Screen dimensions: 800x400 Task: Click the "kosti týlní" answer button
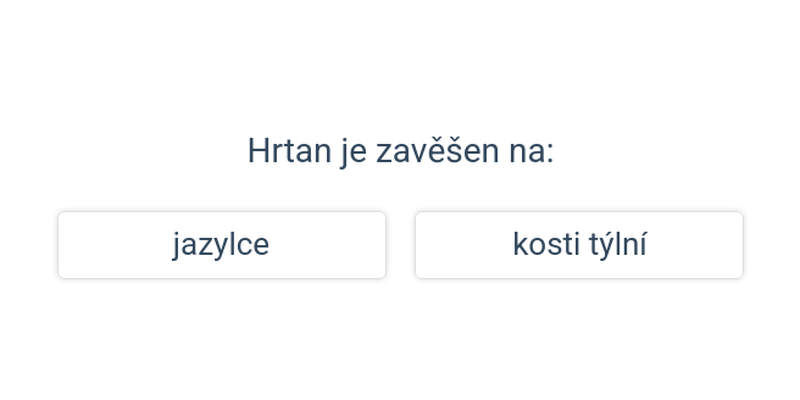click(x=579, y=245)
